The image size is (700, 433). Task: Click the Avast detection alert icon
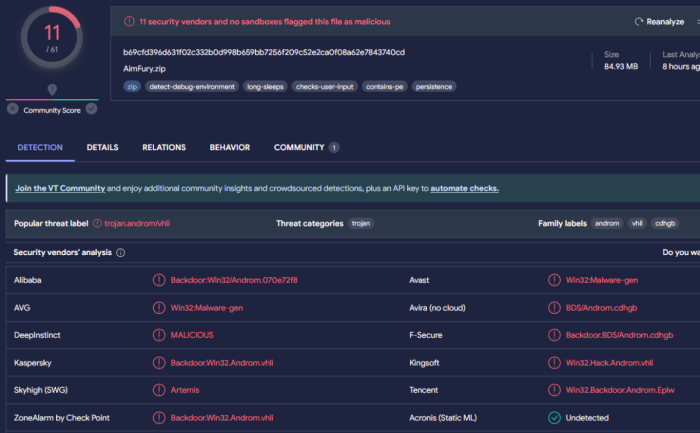point(554,280)
